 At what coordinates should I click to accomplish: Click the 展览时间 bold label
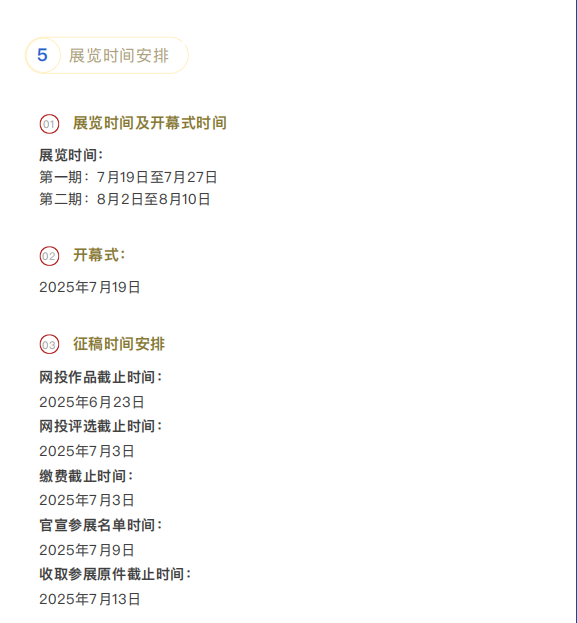click(71, 155)
